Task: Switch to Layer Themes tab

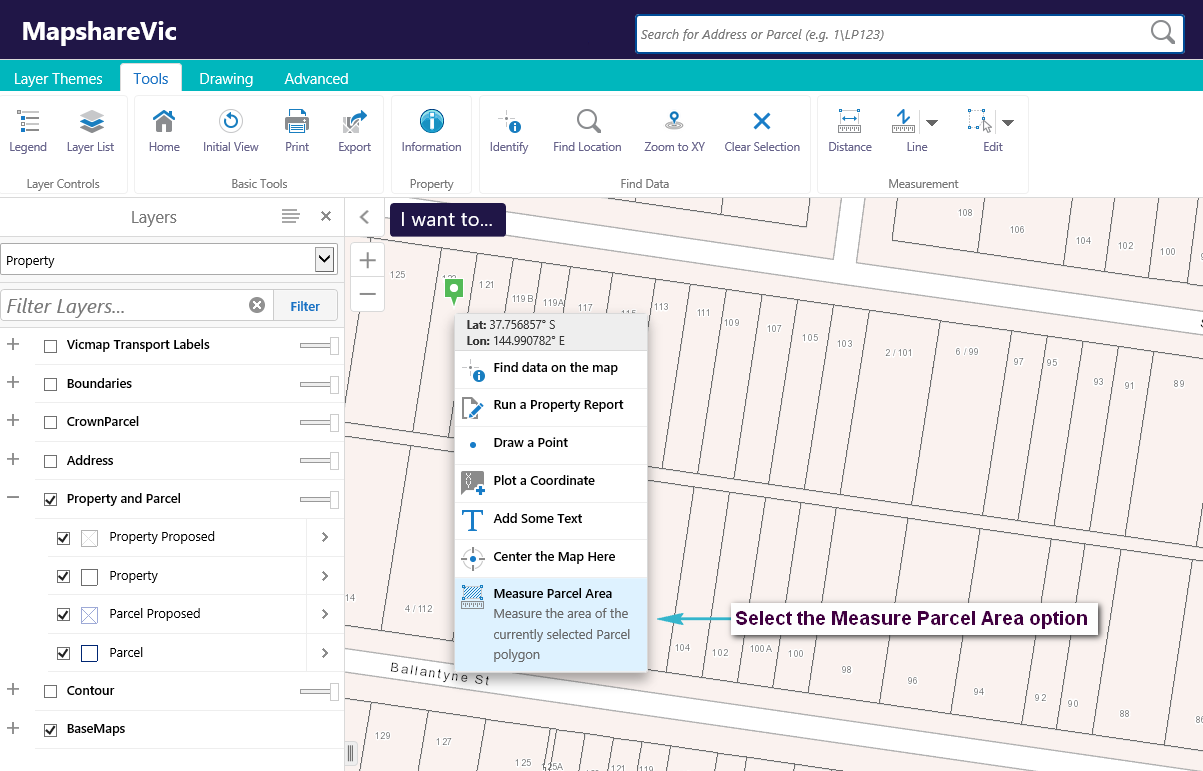Action: [58, 78]
